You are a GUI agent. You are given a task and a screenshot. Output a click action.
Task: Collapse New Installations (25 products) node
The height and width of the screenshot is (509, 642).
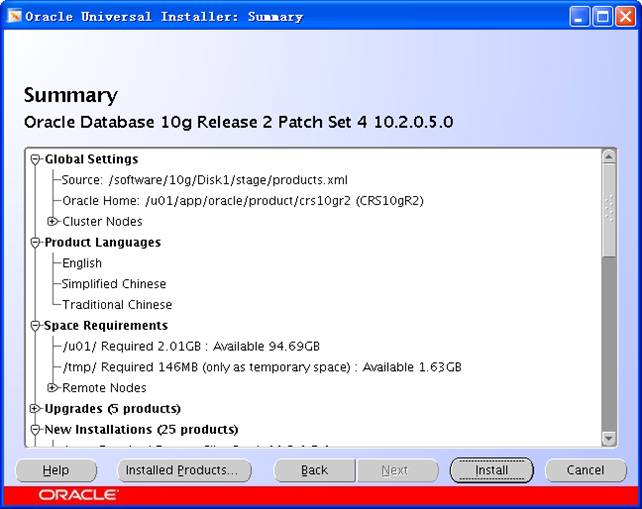[x=36, y=430]
